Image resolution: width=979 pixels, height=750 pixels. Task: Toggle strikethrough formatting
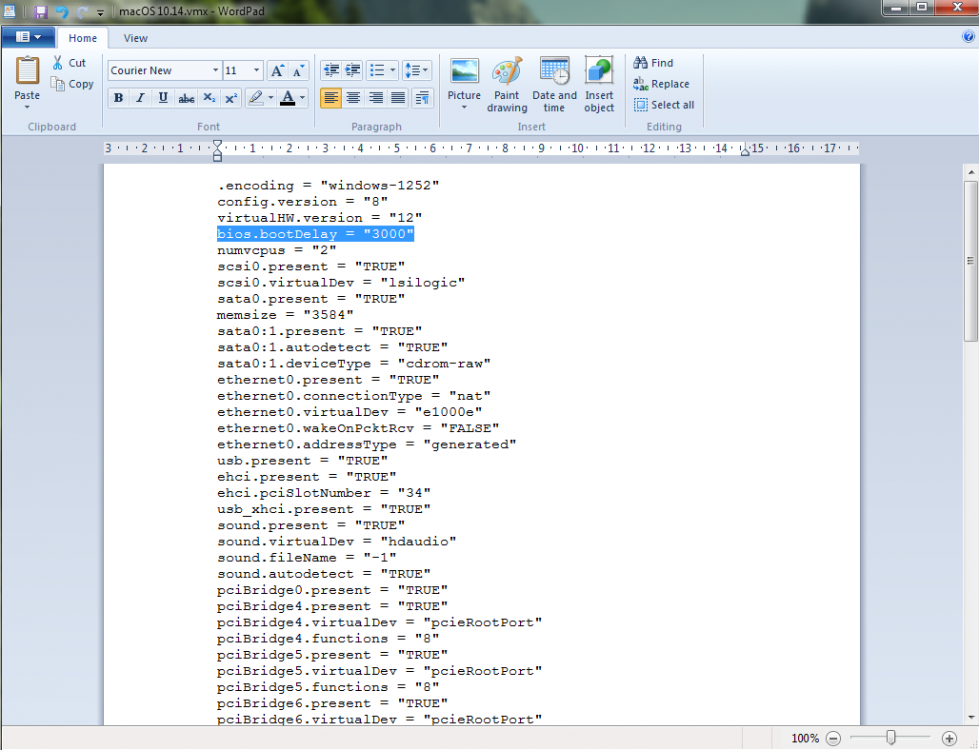[186, 98]
